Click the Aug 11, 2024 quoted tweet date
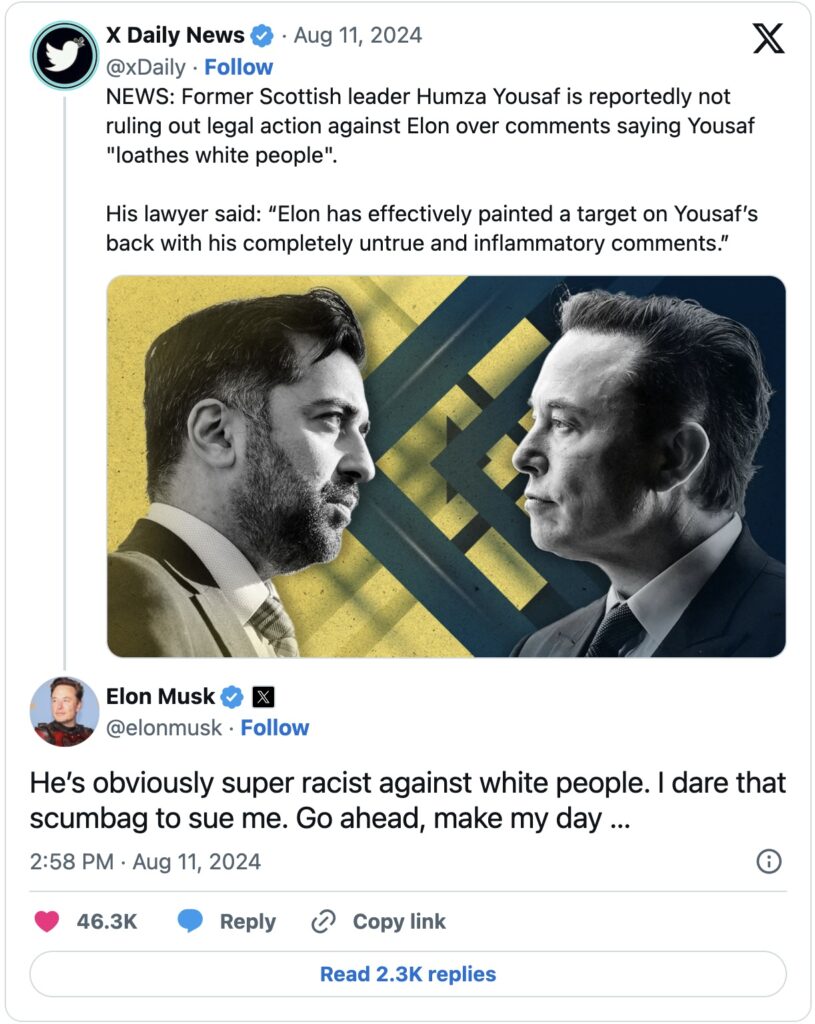Image resolution: width=815 pixels, height=1024 pixels. 358,36
